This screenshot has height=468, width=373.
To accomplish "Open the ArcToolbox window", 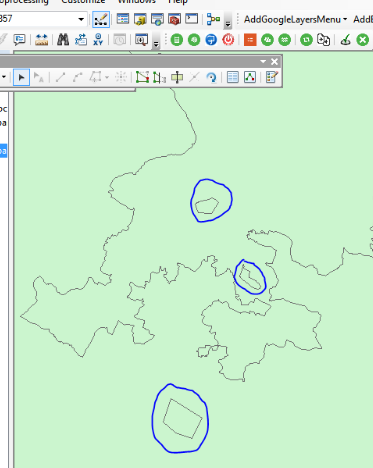I will tap(174, 19).
